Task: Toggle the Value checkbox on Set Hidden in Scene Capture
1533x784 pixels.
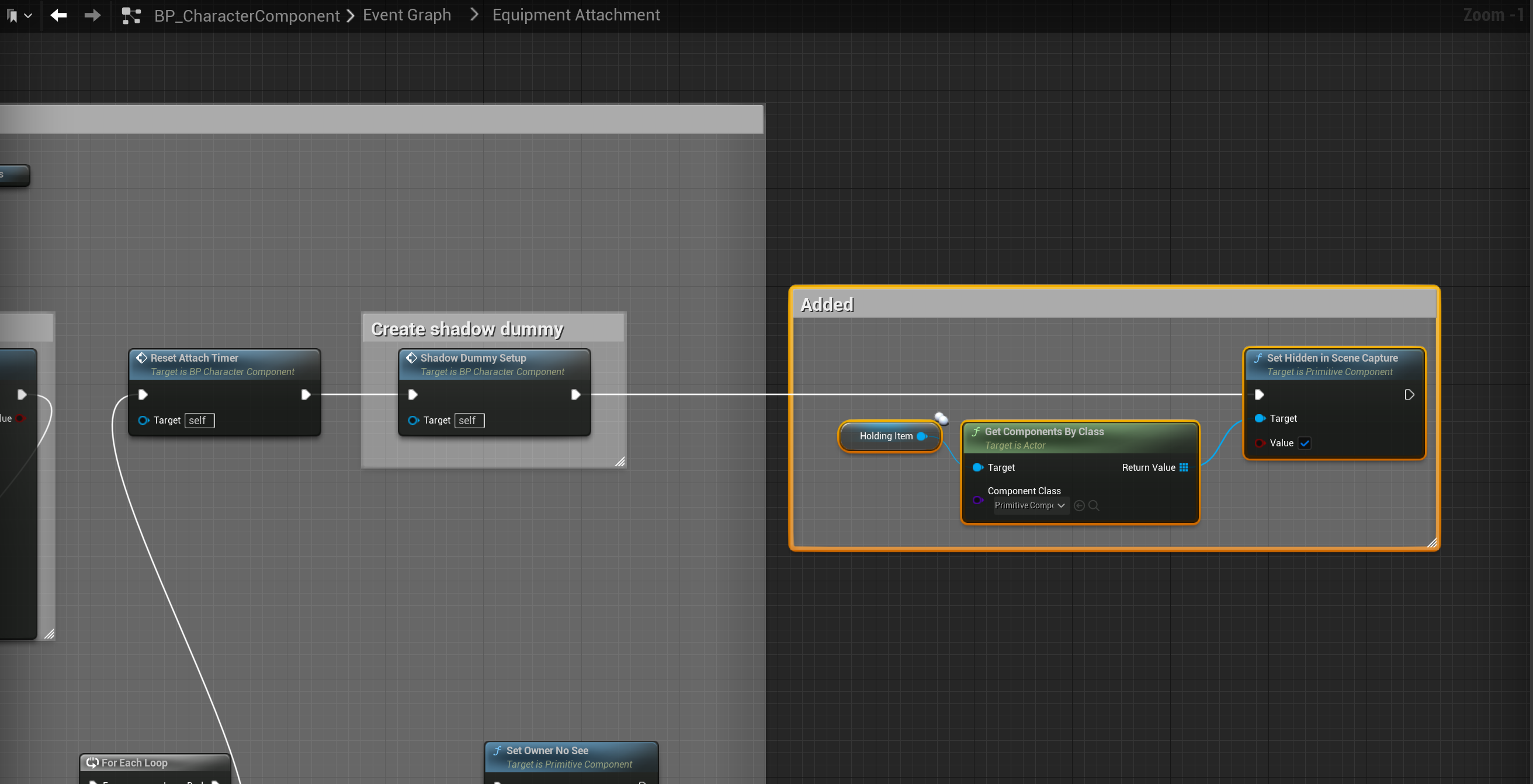Action: (x=1305, y=443)
